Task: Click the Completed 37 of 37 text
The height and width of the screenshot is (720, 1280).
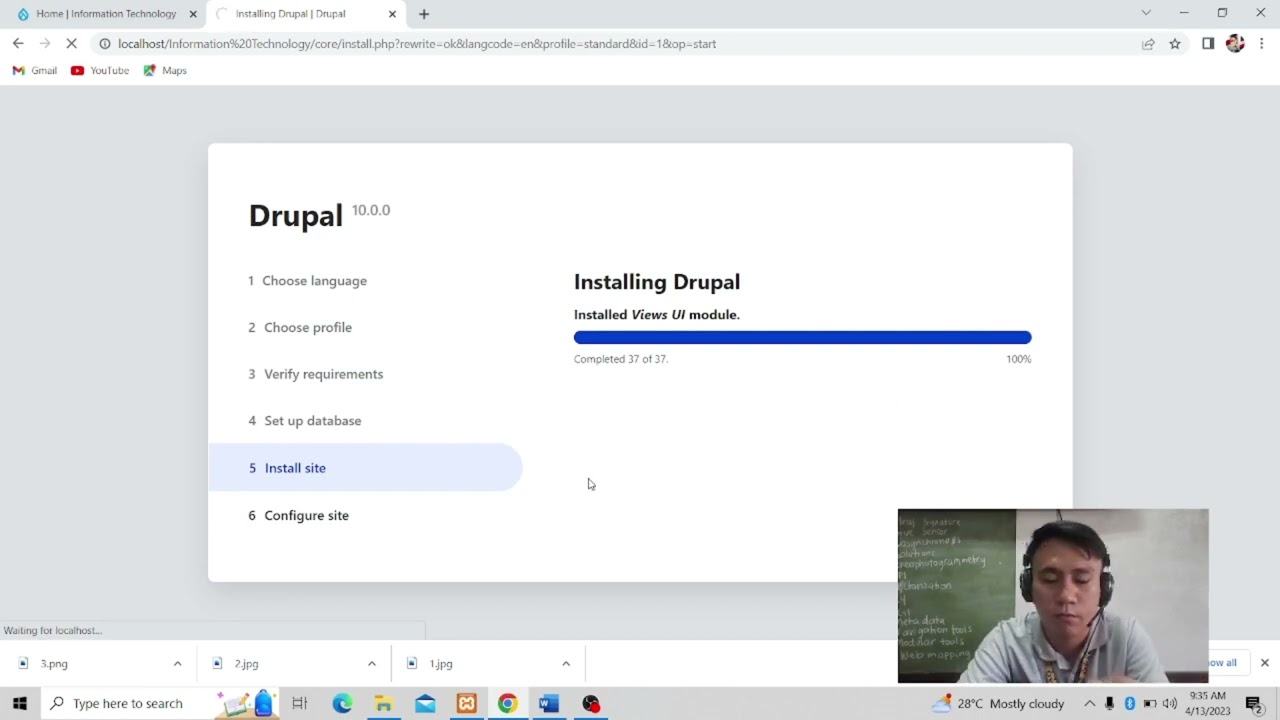Action: (x=621, y=359)
